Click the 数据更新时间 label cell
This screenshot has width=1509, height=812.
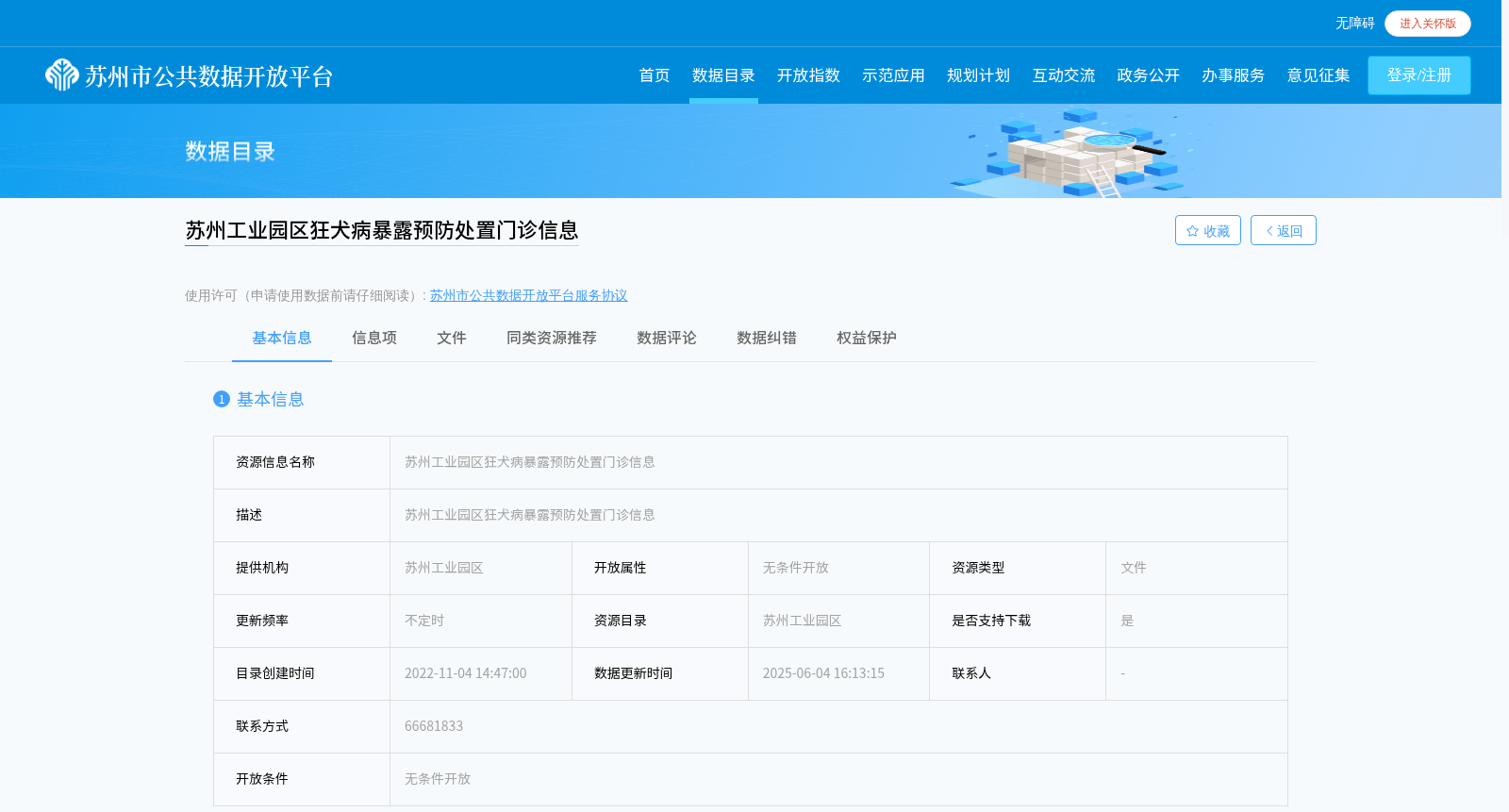660,673
